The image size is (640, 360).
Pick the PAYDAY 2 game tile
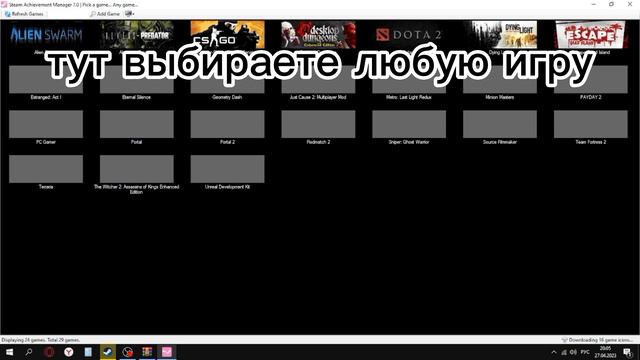point(591,82)
